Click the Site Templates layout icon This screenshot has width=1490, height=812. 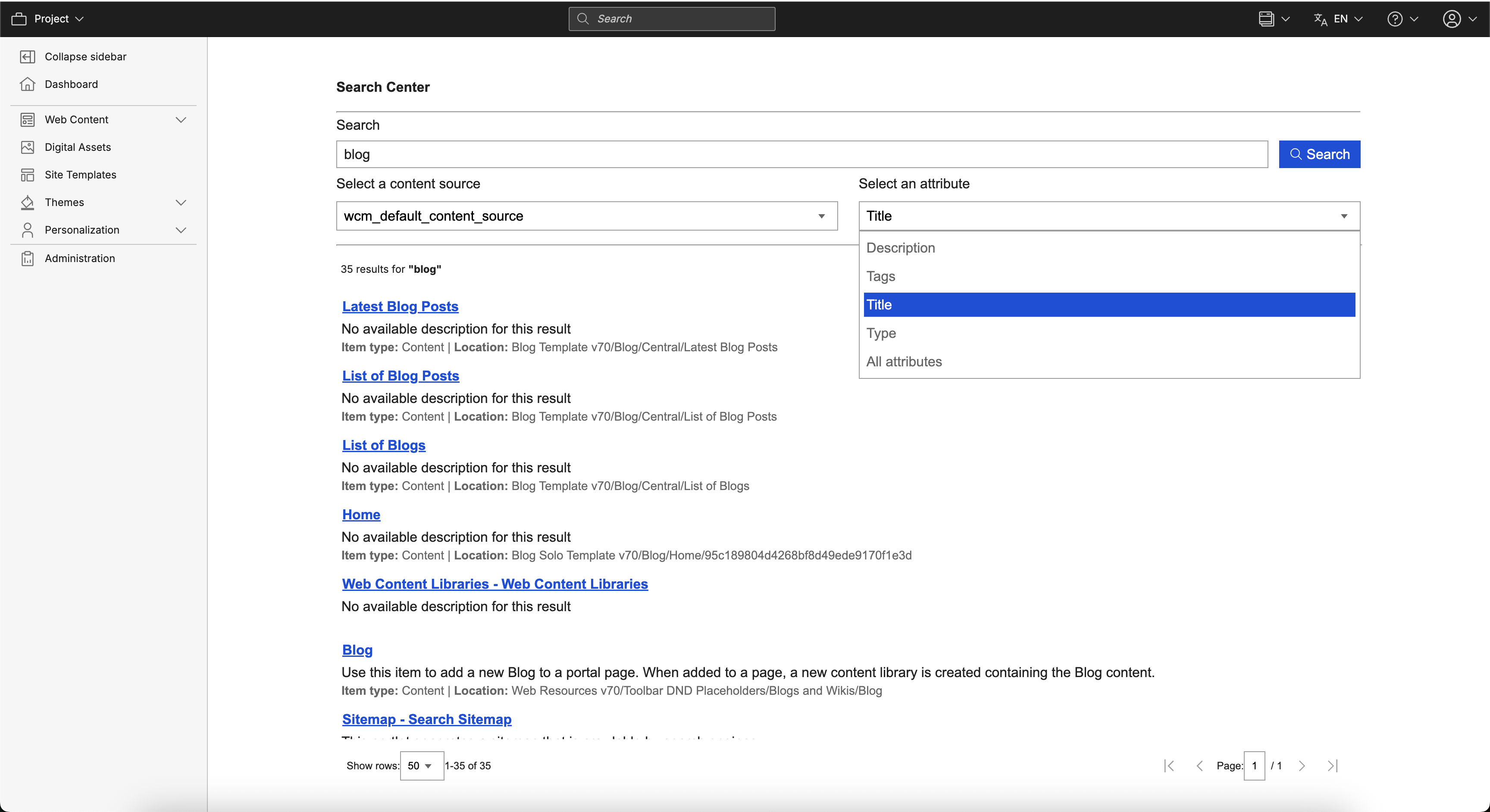tap(27, 175)
